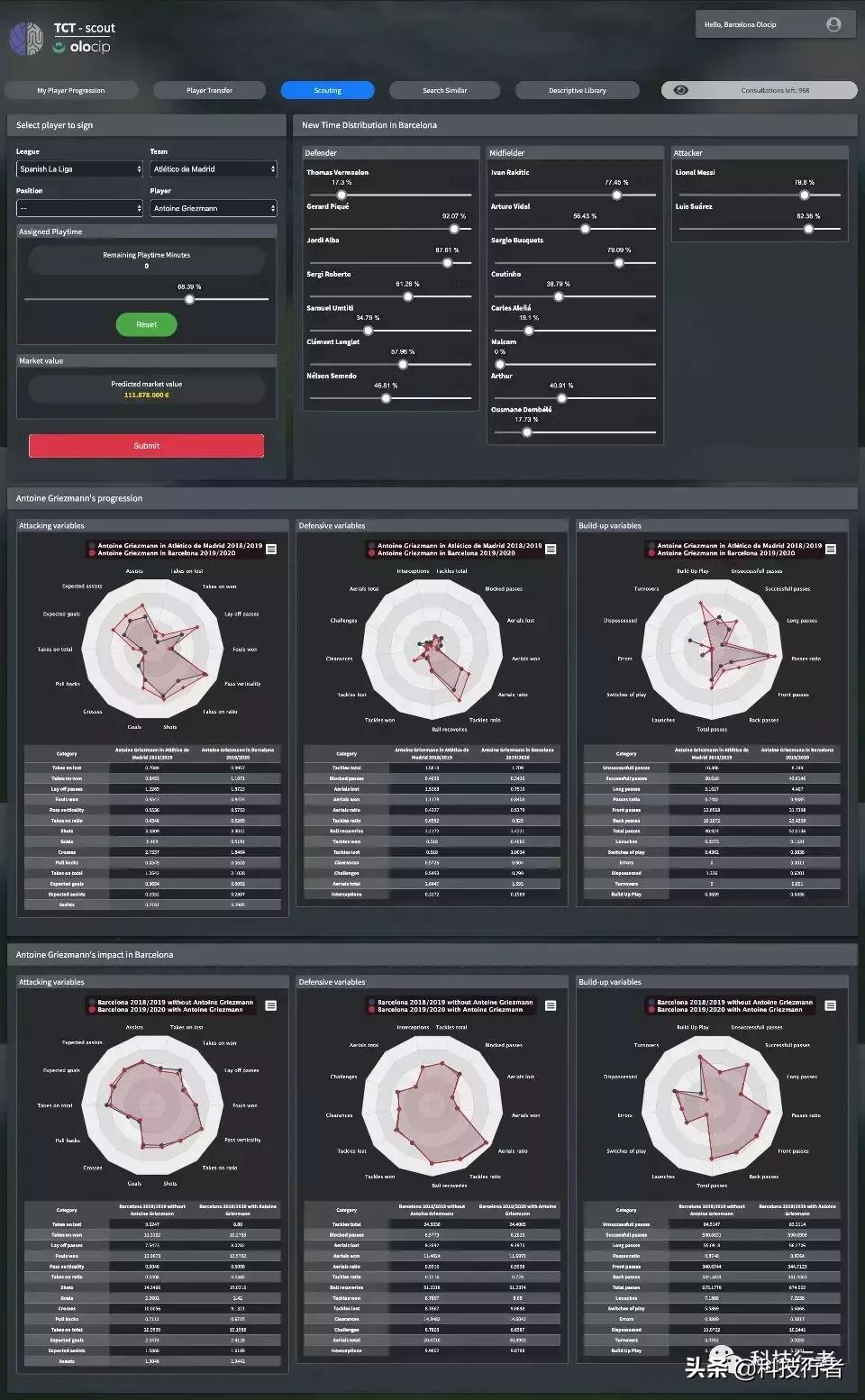This screenshot has height=1400, width=865.
Task: Click the red Submit button
Action: coord(147,446)
